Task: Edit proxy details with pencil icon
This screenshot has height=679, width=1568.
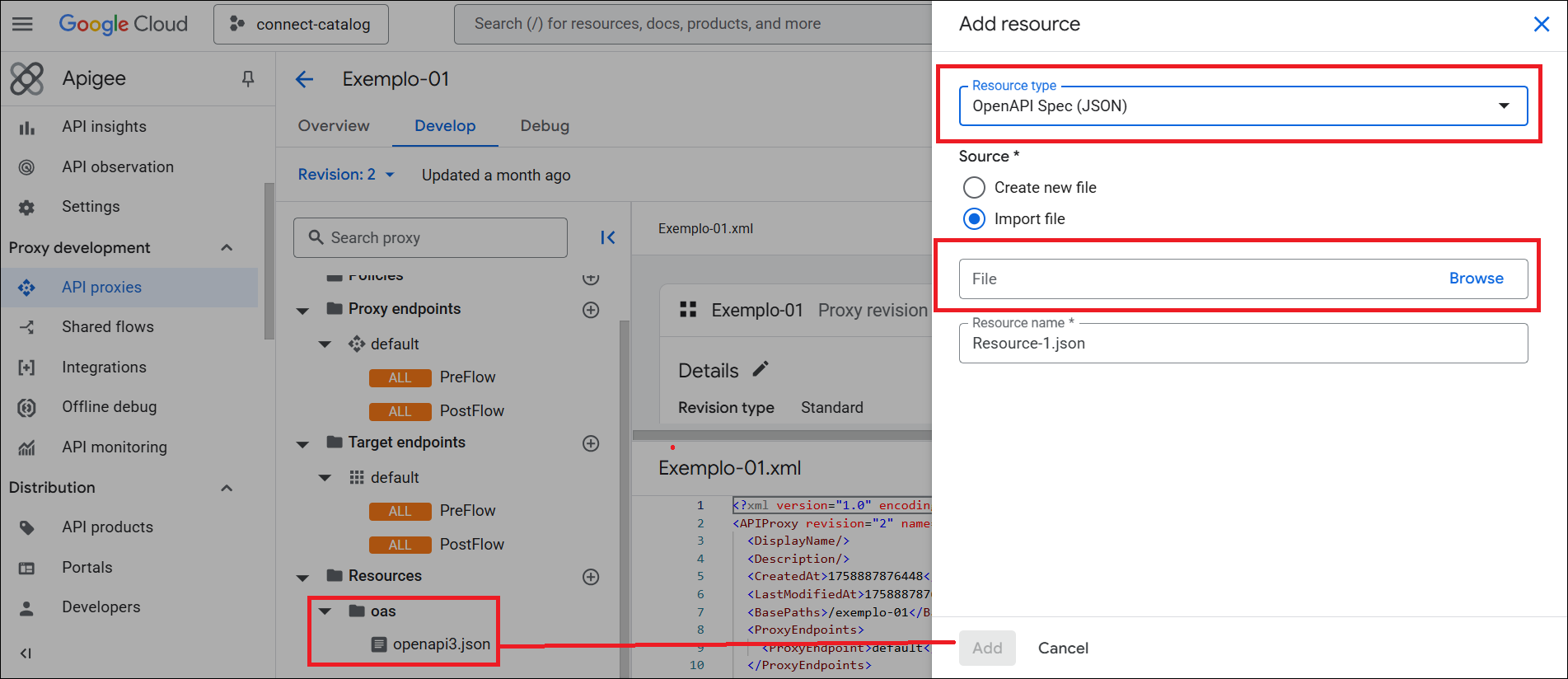Action: tap(761, 369)
